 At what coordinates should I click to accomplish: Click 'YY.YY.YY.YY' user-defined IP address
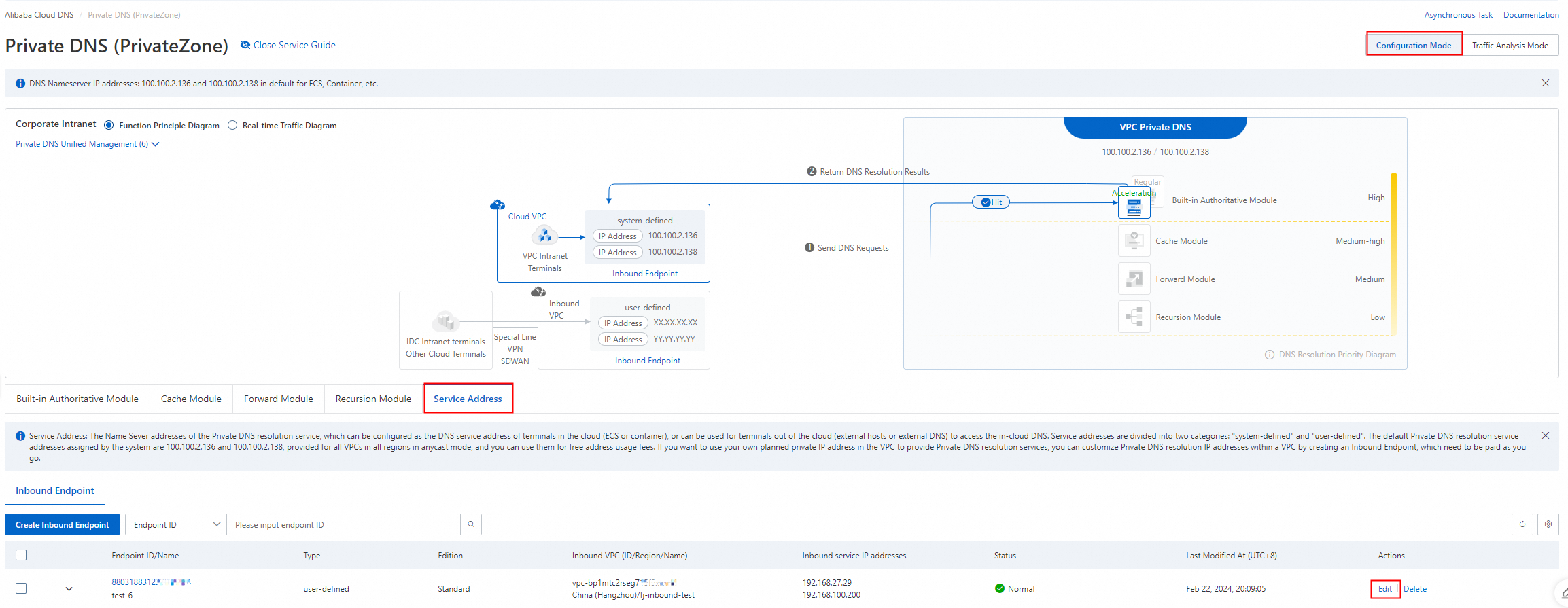coord(674,339)
